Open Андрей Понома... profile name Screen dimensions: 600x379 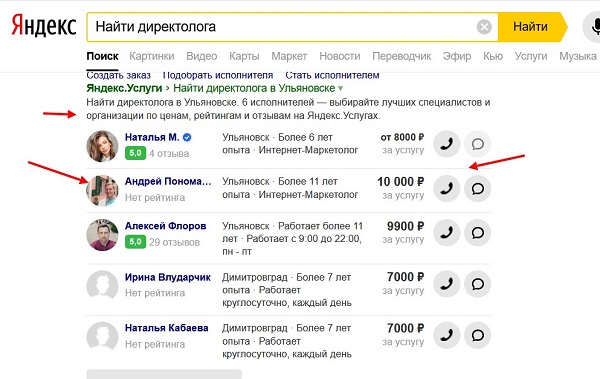(168, 181)
